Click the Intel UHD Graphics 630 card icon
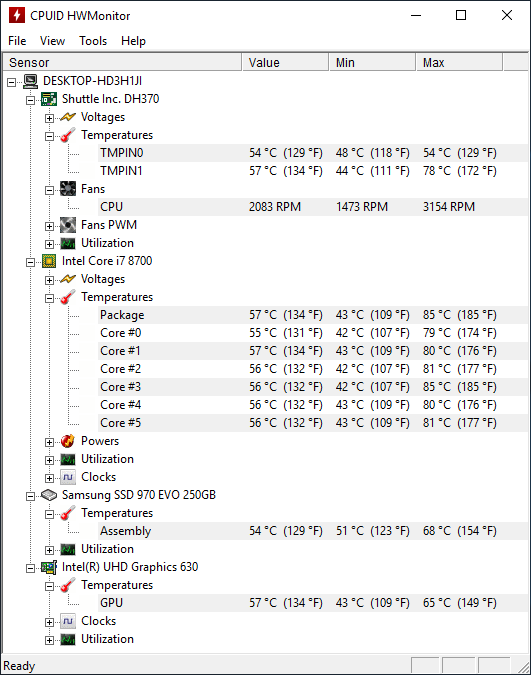The height and width of the screenshot is (675, 531). [49, 567]
